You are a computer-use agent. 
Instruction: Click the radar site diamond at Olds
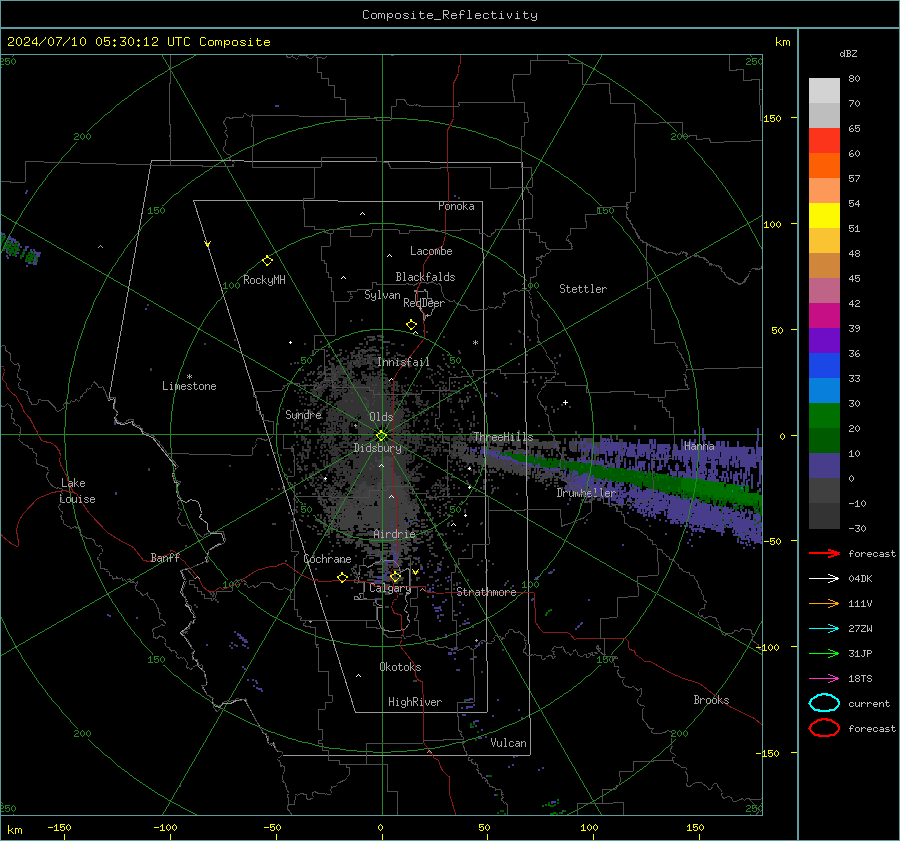pyautogui.click(x=381, y=436)
